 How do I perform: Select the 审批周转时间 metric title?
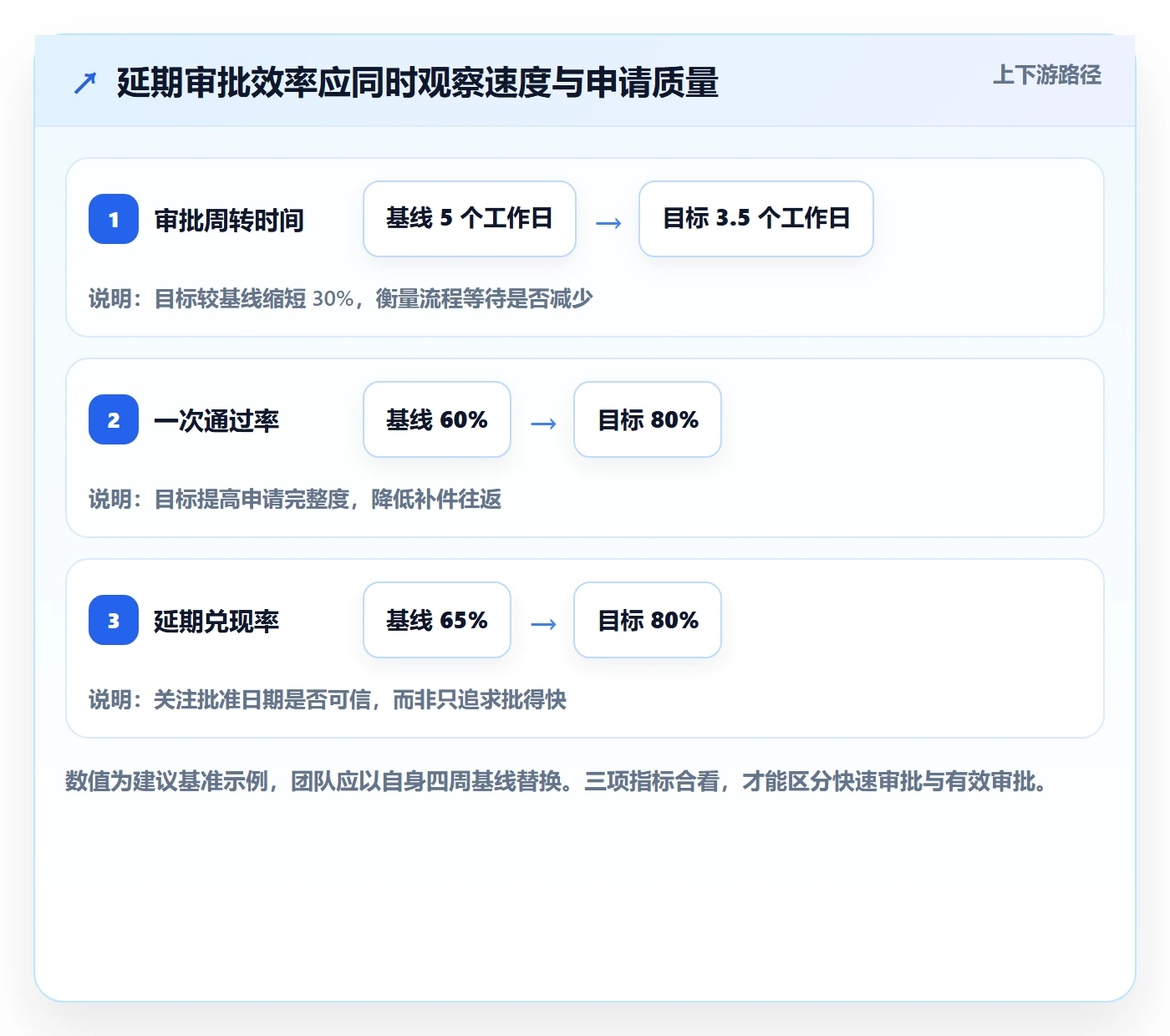(229, 220)
